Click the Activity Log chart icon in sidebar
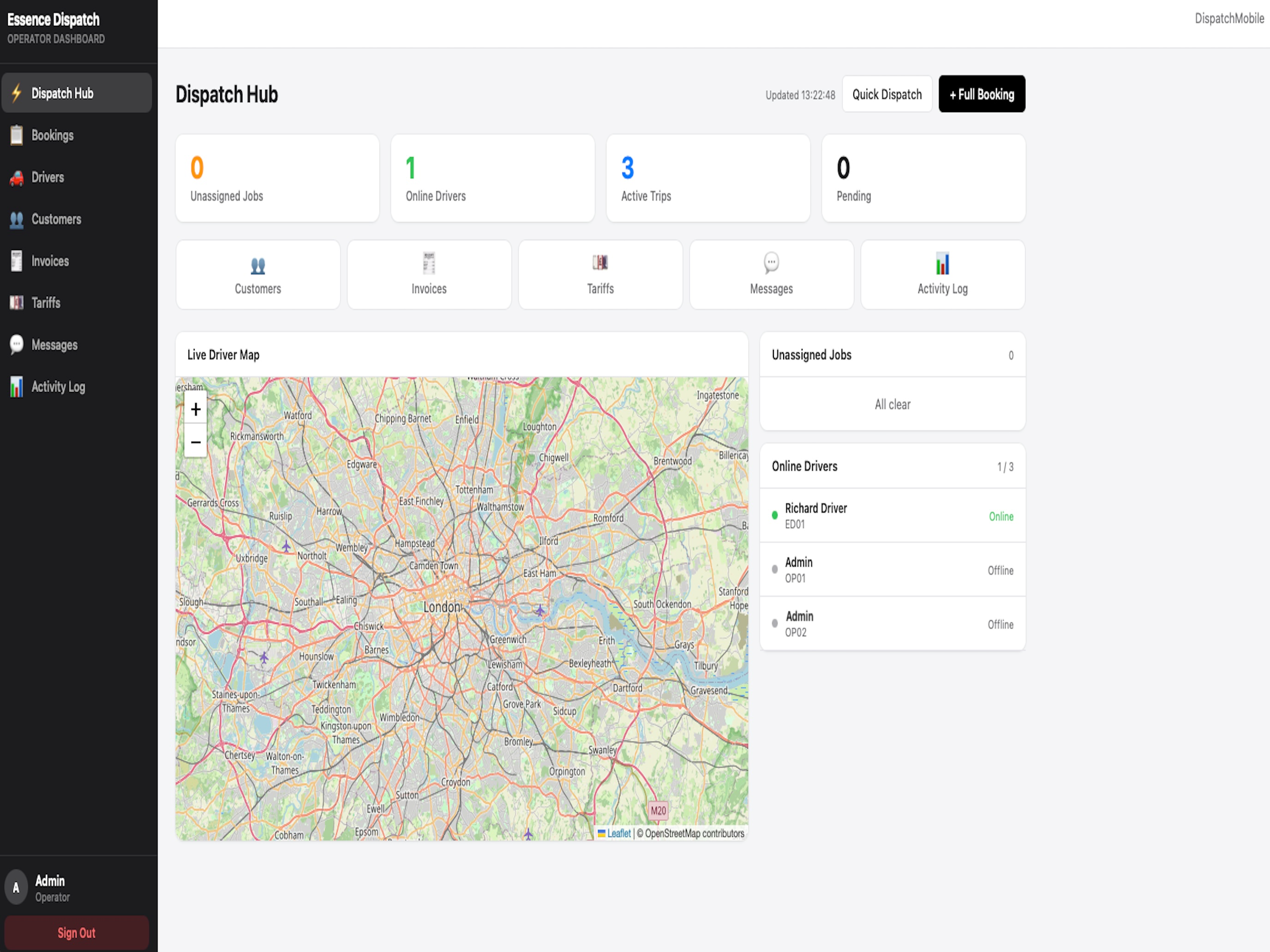Screen dimensions: 1270x952 [x=17, y=387]
